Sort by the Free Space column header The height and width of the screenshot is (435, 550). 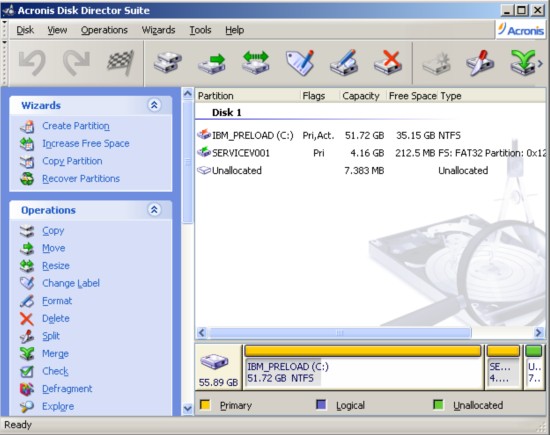(412, 96)
